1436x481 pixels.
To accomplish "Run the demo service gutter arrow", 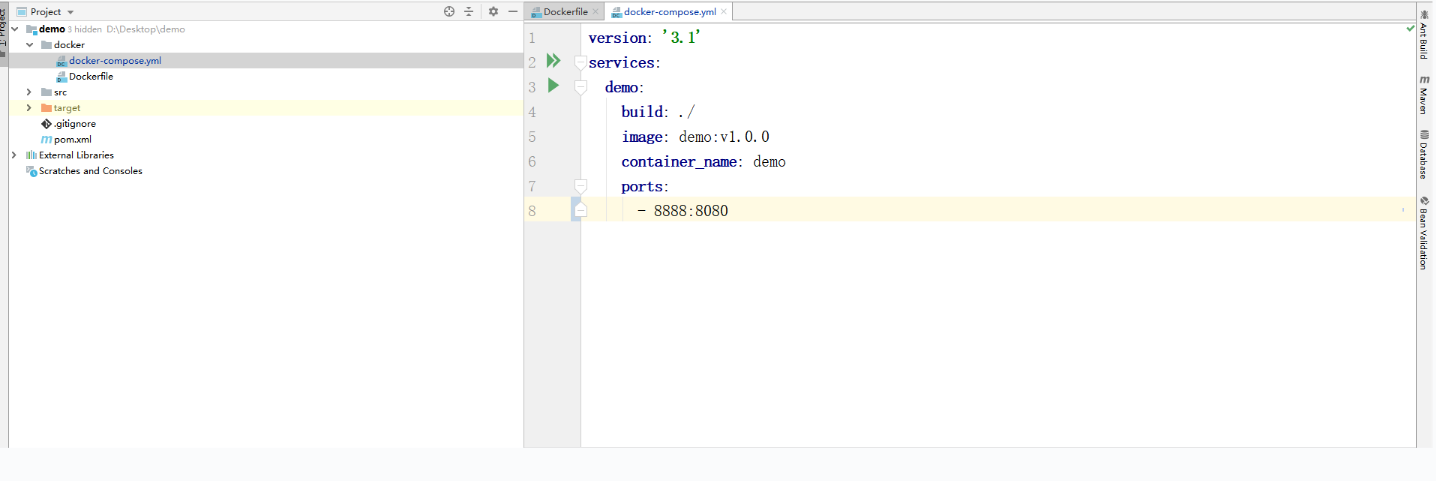I will coord(553,86).
